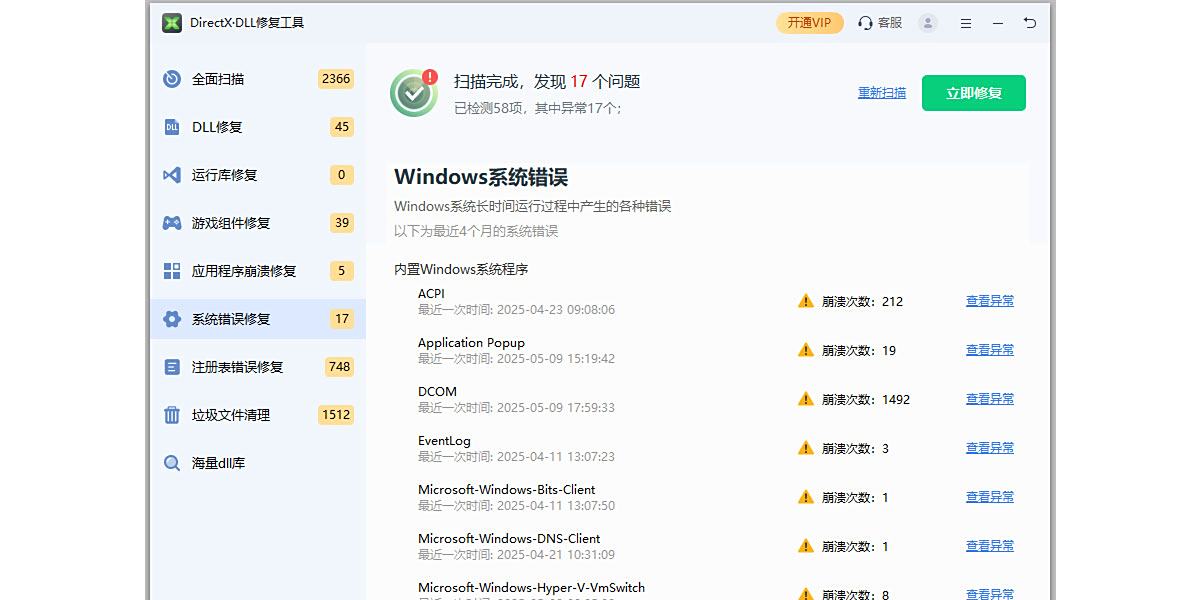
Task: Open 查看异常 for DCOM
Action: tap(989, 399)
